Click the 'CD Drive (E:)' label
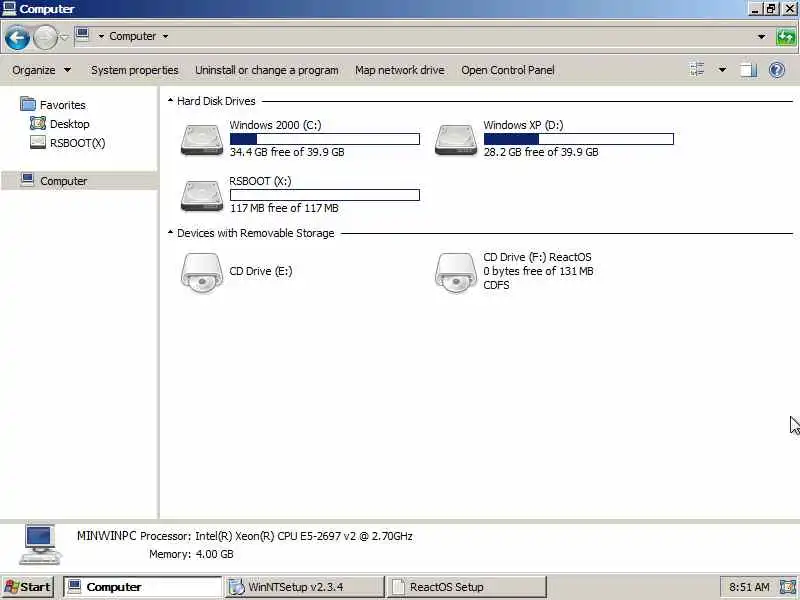The width and height of the screenshot is (800, 600). pos(261,271)
